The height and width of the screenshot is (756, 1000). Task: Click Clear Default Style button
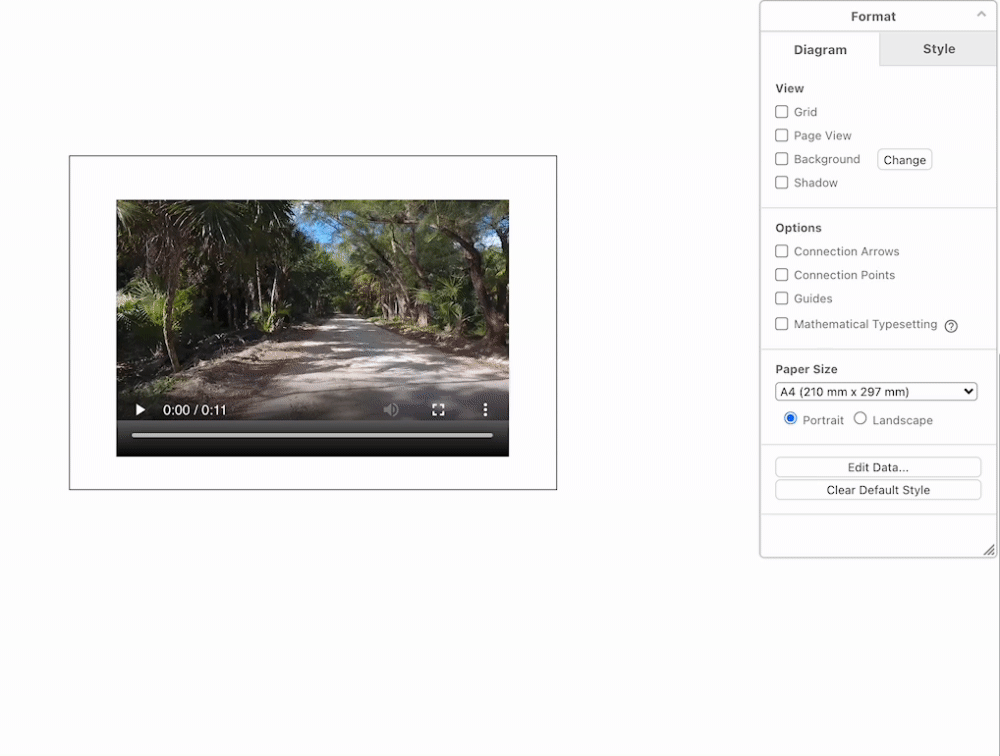878,490
